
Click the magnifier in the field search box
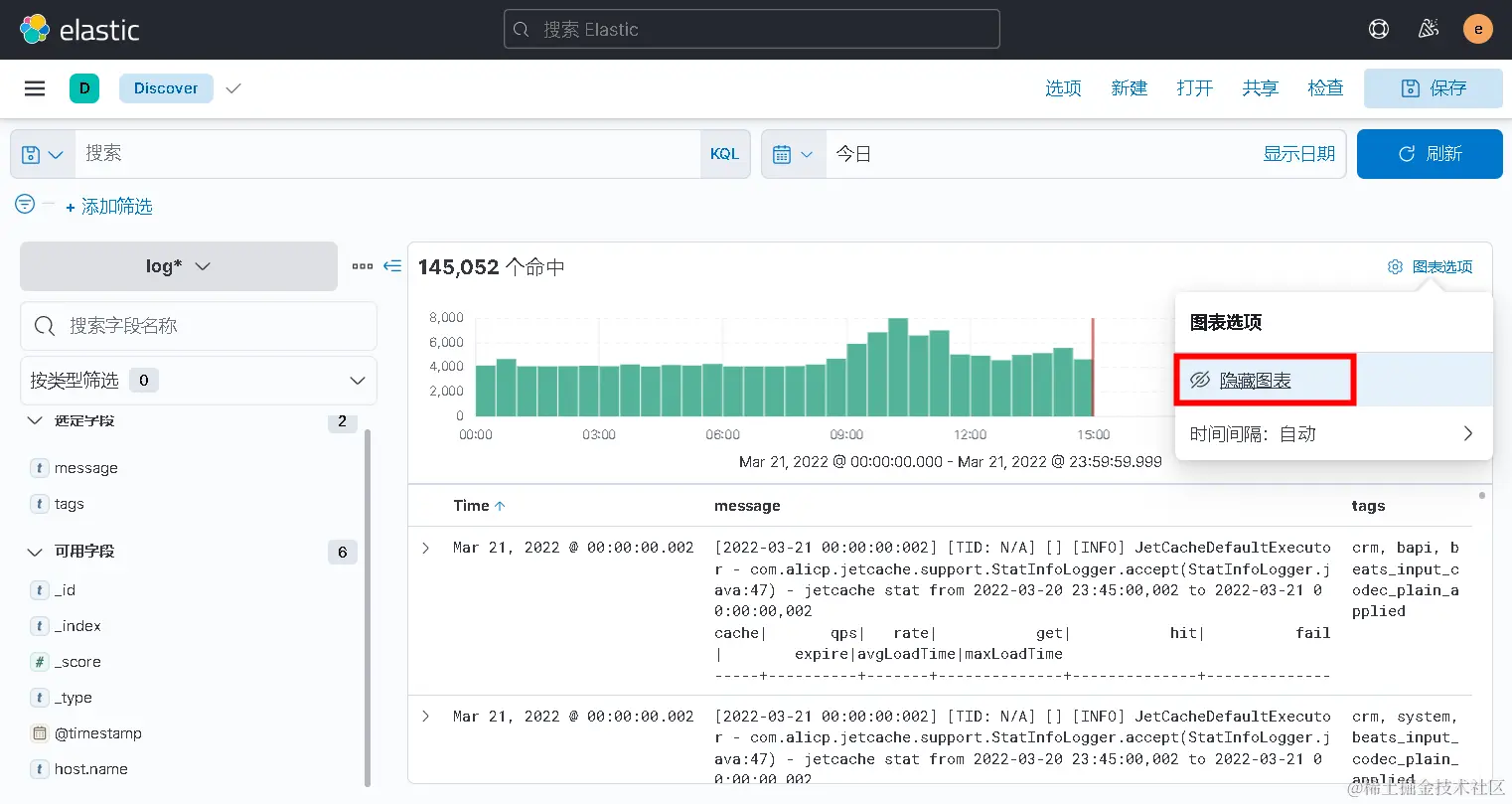tap(44, 326)
